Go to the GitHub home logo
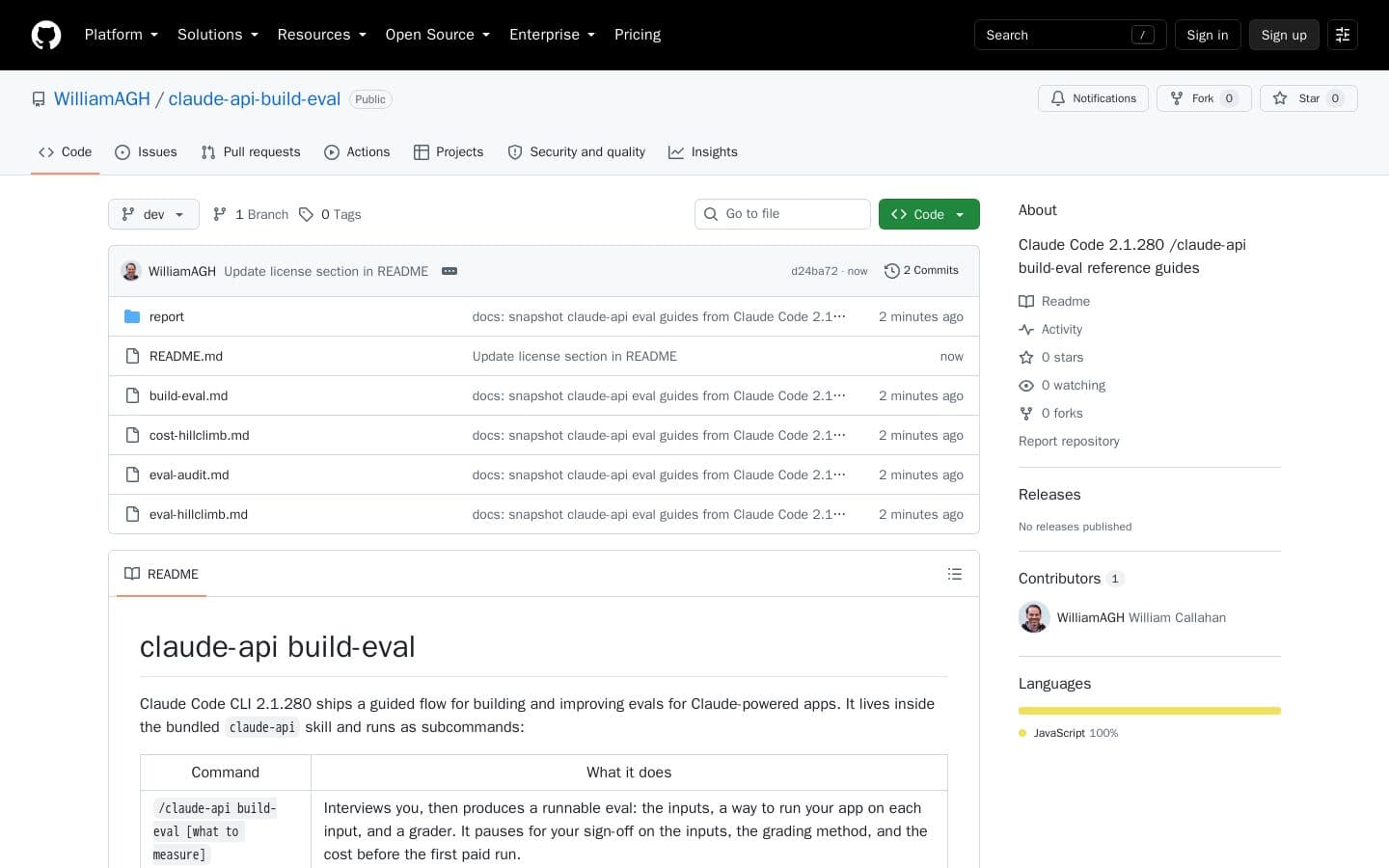This screenshot has width=1389, height=868. coord(46,35)
